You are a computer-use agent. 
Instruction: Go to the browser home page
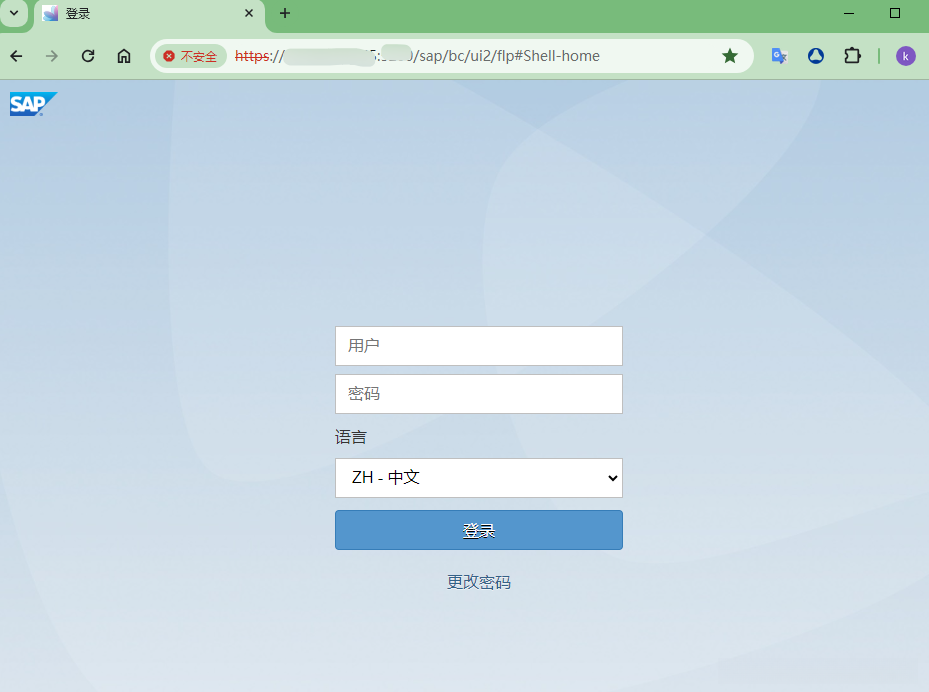(123, 56)
